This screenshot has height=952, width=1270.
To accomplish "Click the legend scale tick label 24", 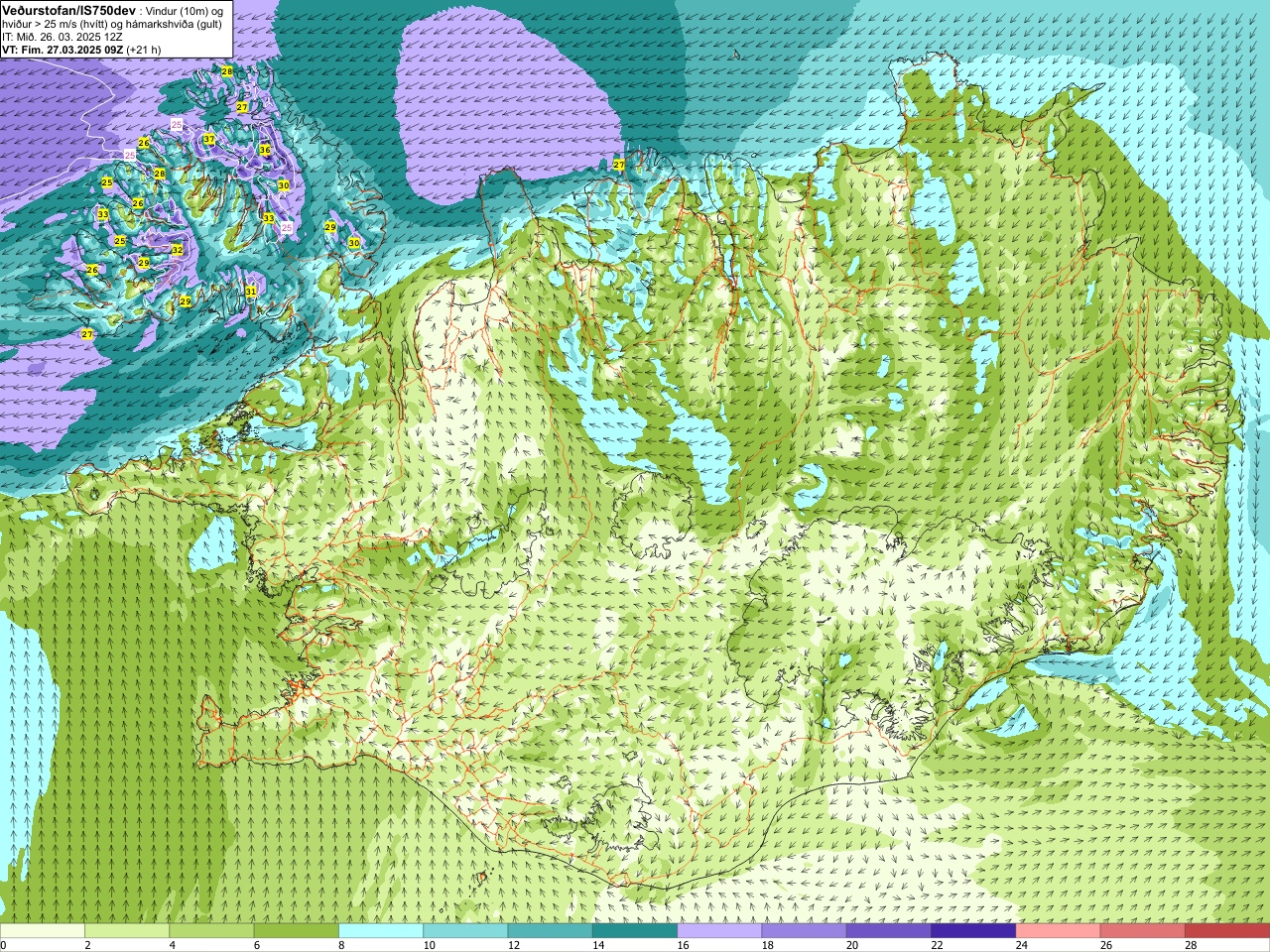I will 1021,945.
